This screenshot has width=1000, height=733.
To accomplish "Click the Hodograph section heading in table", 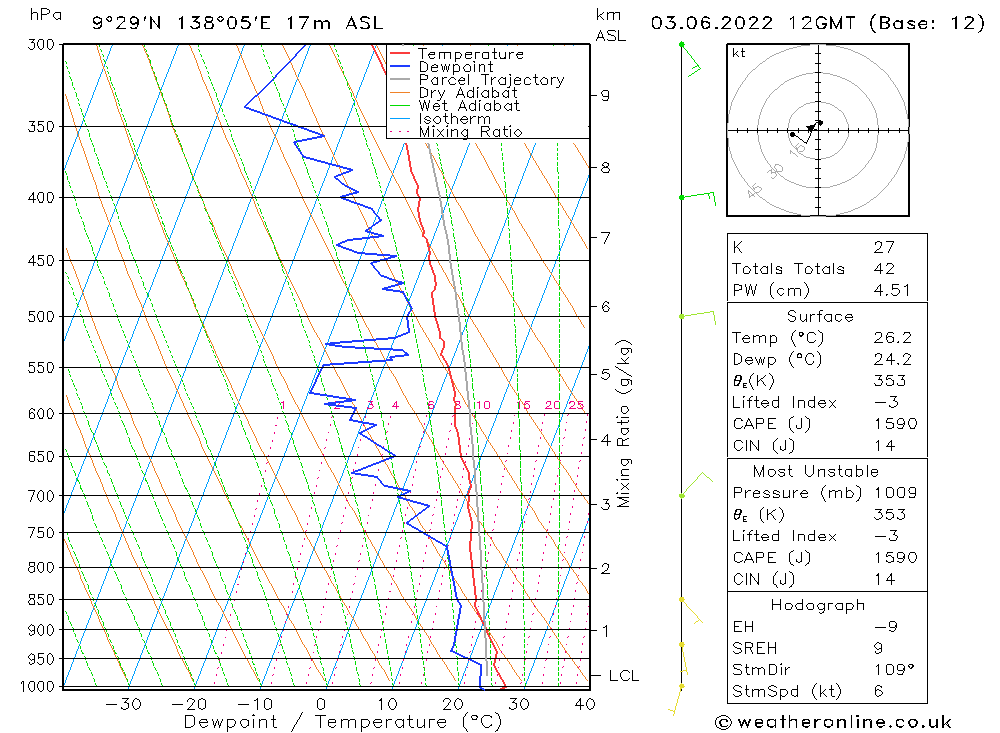I will point(818,605).
